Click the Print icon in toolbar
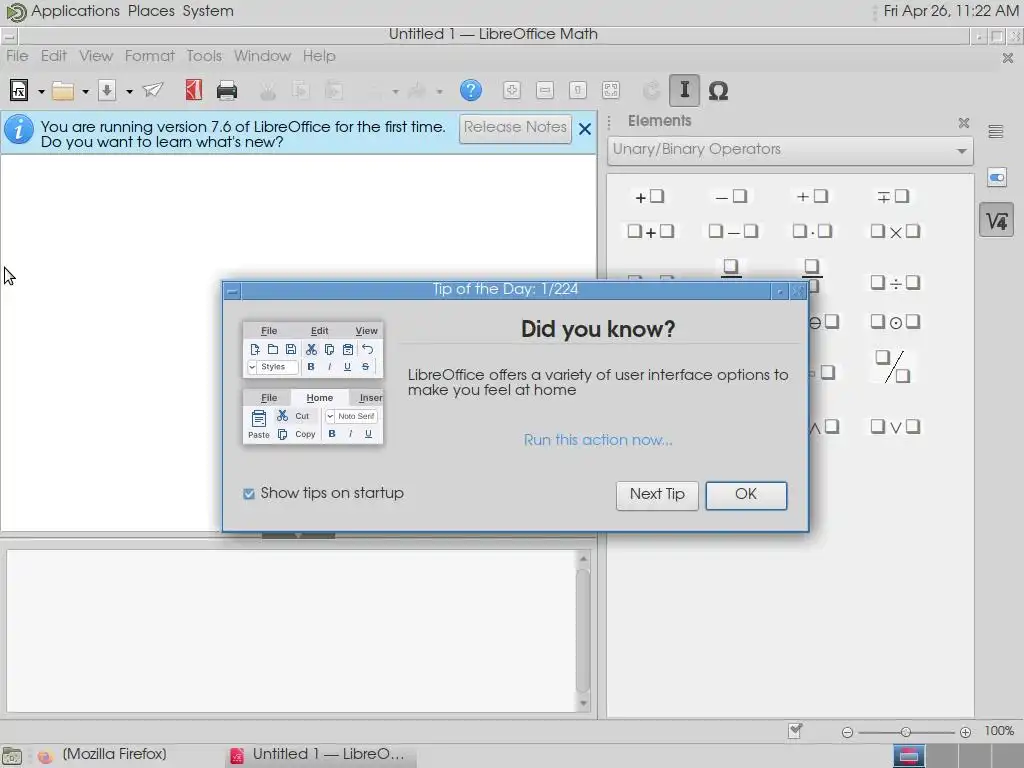 click(x=227, y=90)
